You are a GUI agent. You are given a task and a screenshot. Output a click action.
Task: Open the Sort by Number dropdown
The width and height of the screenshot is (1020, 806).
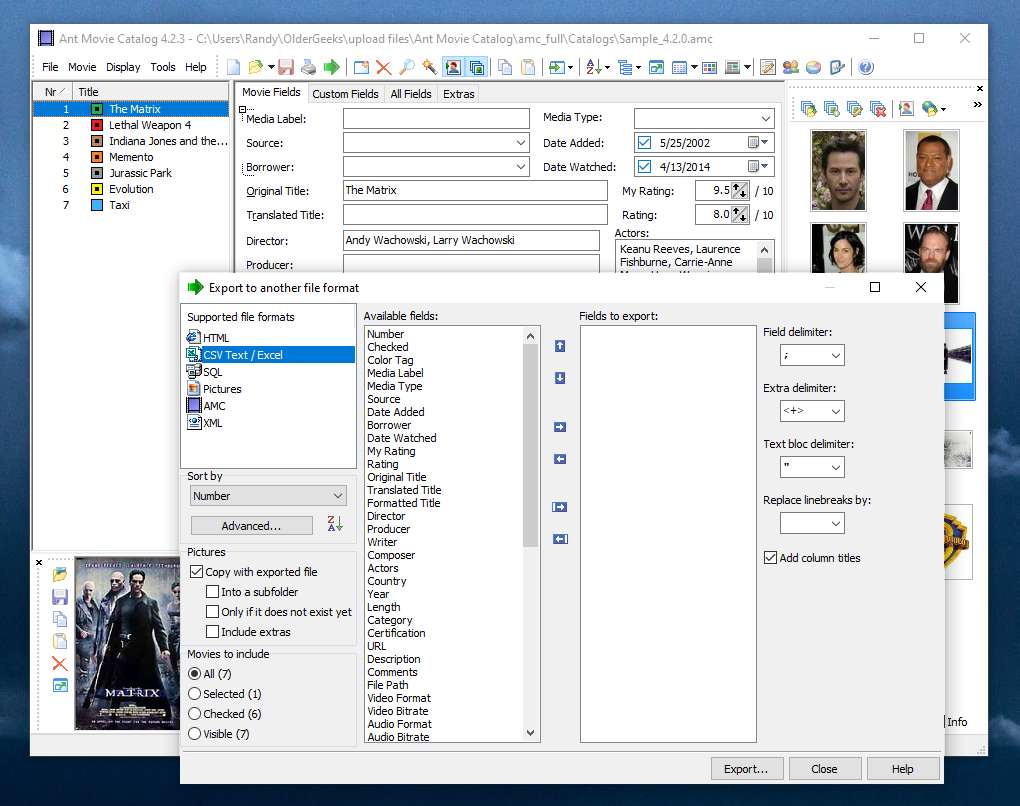(269, 496)
